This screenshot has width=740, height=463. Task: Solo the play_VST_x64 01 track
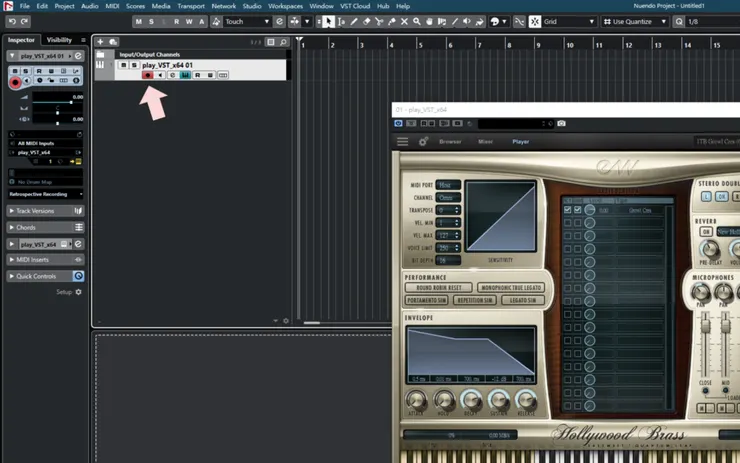click(134, 65)
